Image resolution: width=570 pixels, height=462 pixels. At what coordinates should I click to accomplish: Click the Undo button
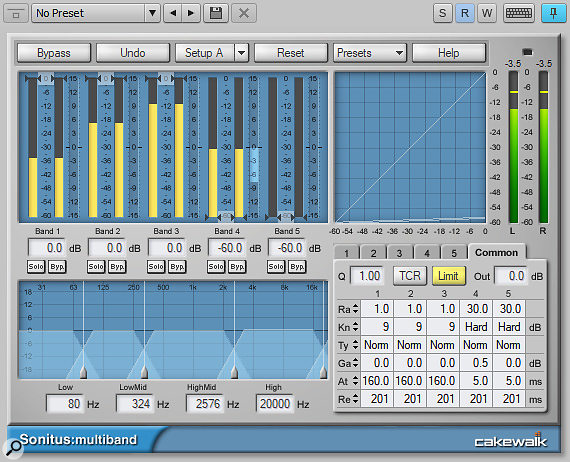pyautogui.click(x=133, y=53)
